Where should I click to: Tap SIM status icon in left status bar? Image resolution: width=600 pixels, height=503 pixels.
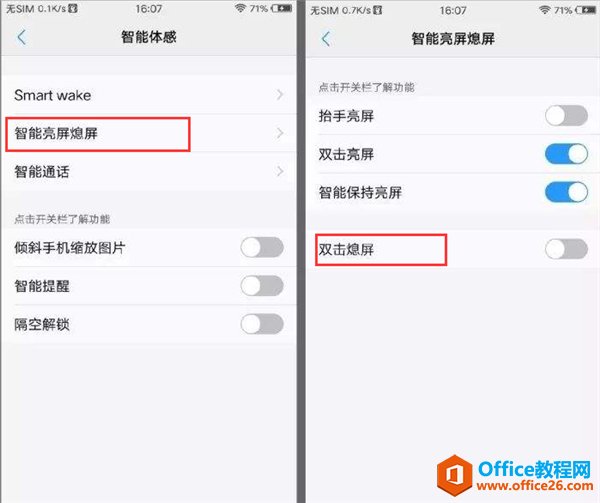tap(73, 8)
